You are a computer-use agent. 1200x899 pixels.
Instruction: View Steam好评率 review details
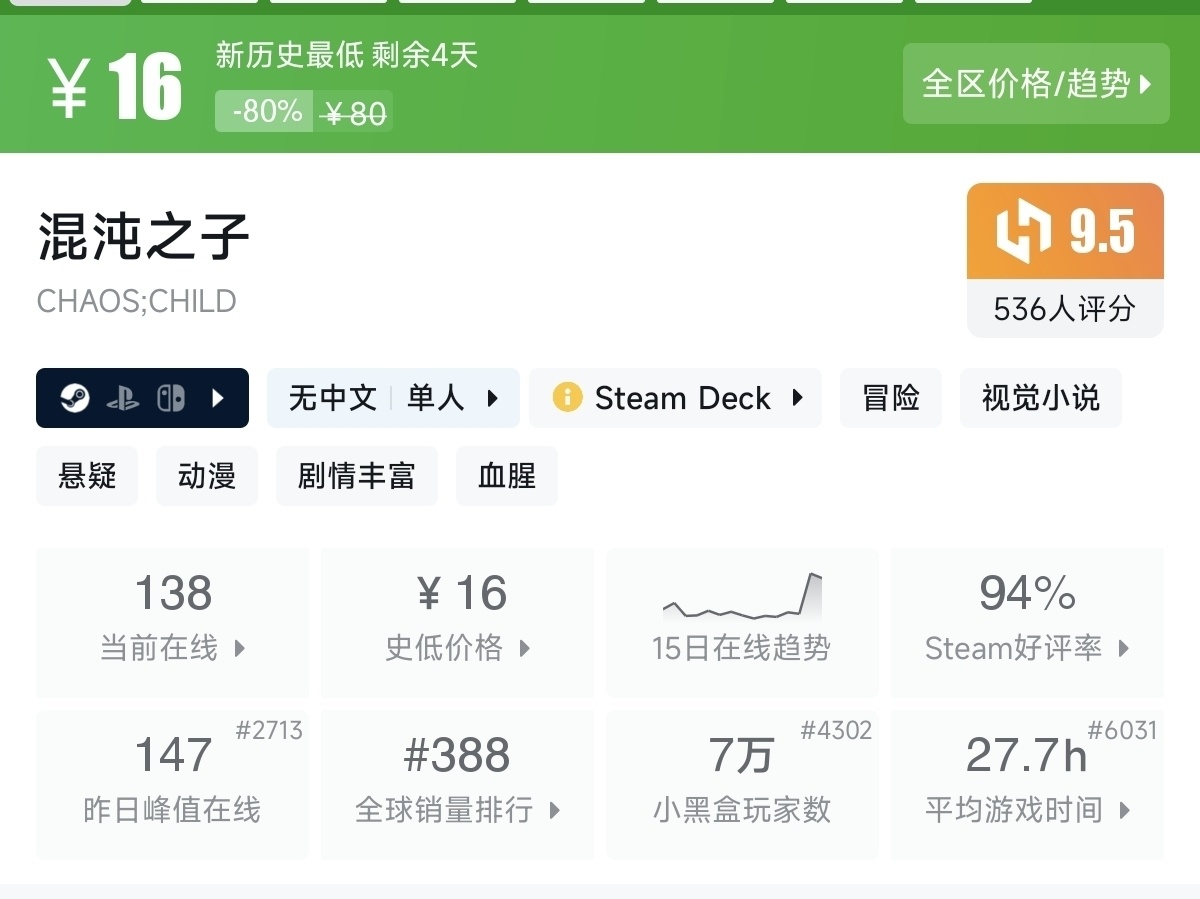(x=1027, y=622)
